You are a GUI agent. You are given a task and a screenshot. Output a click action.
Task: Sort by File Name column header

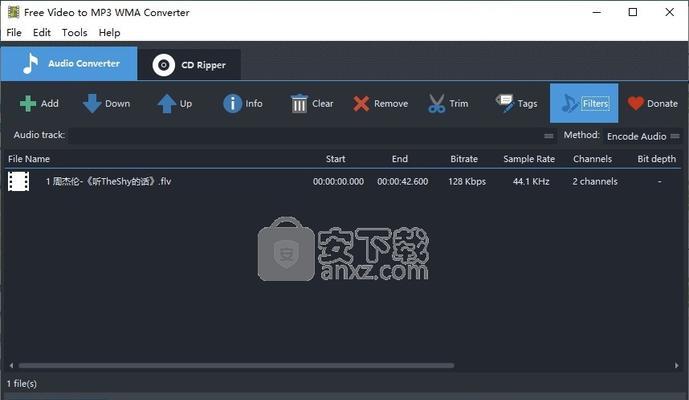tap(29, 159)
